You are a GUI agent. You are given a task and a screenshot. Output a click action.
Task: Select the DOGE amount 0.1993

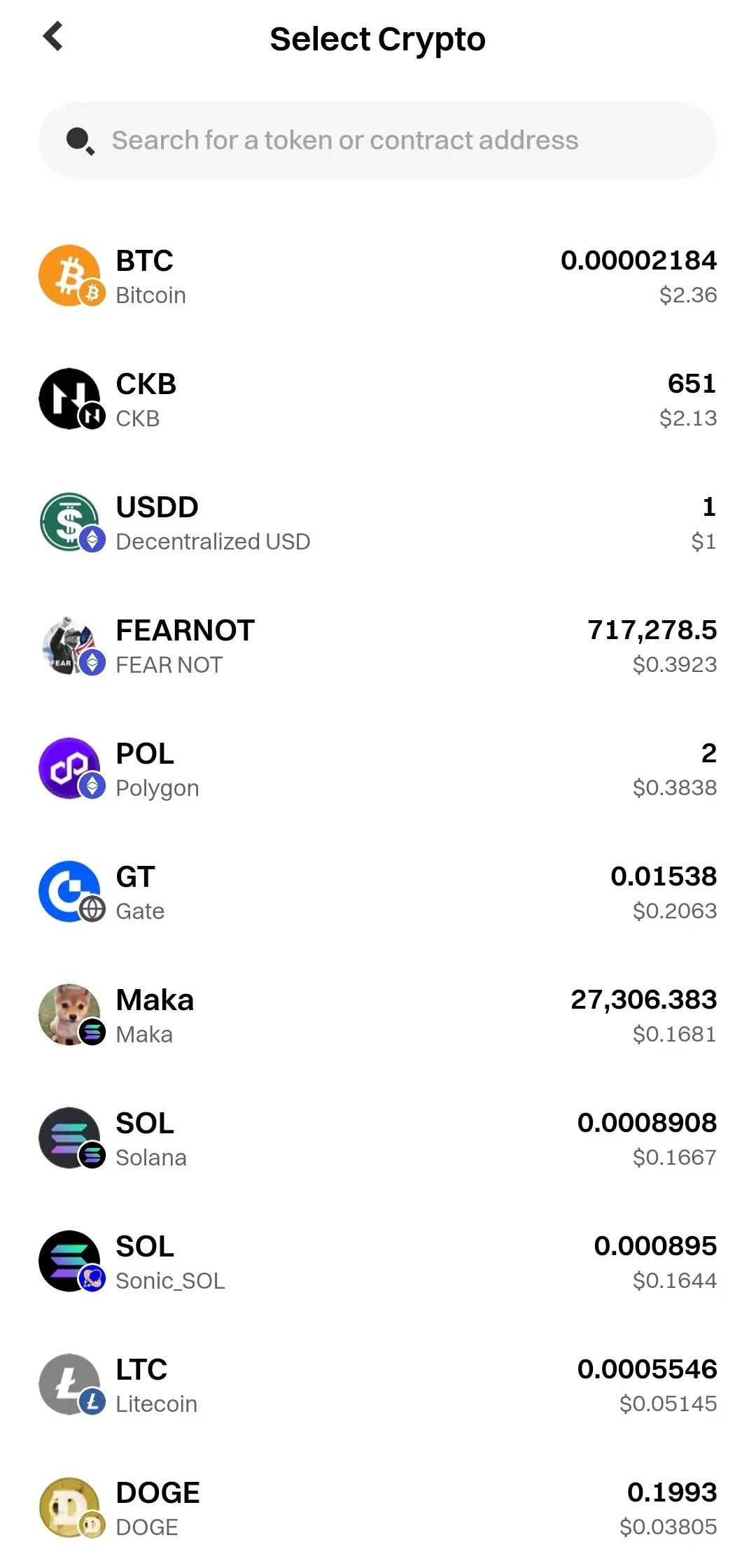pos(672,1493)
